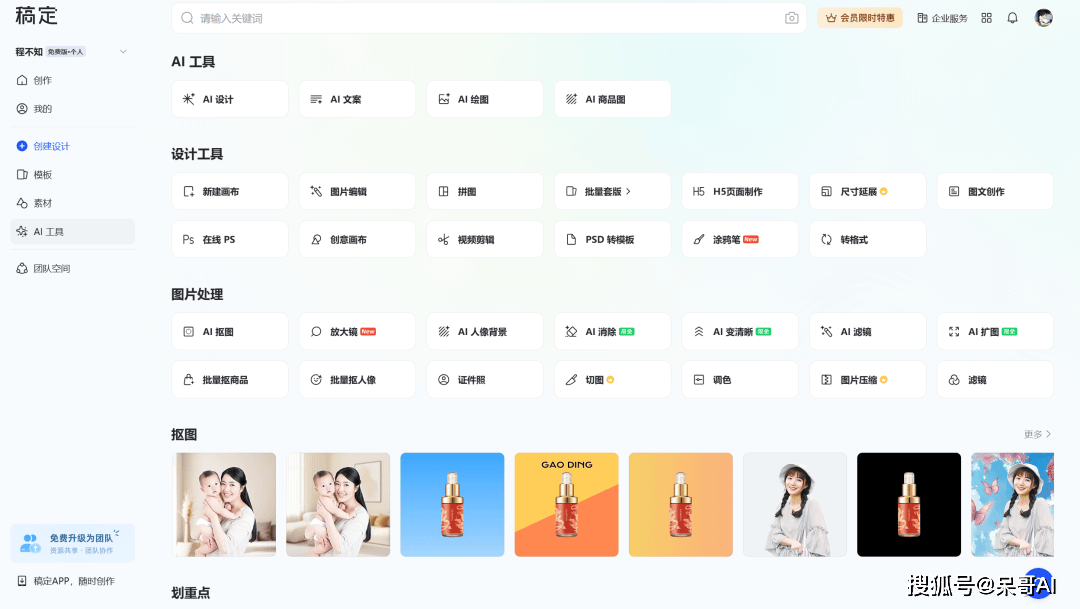The image size is (1080, 609).
Task: Open the 视频剪辑 video editing tool
Action: pos(485,240)
